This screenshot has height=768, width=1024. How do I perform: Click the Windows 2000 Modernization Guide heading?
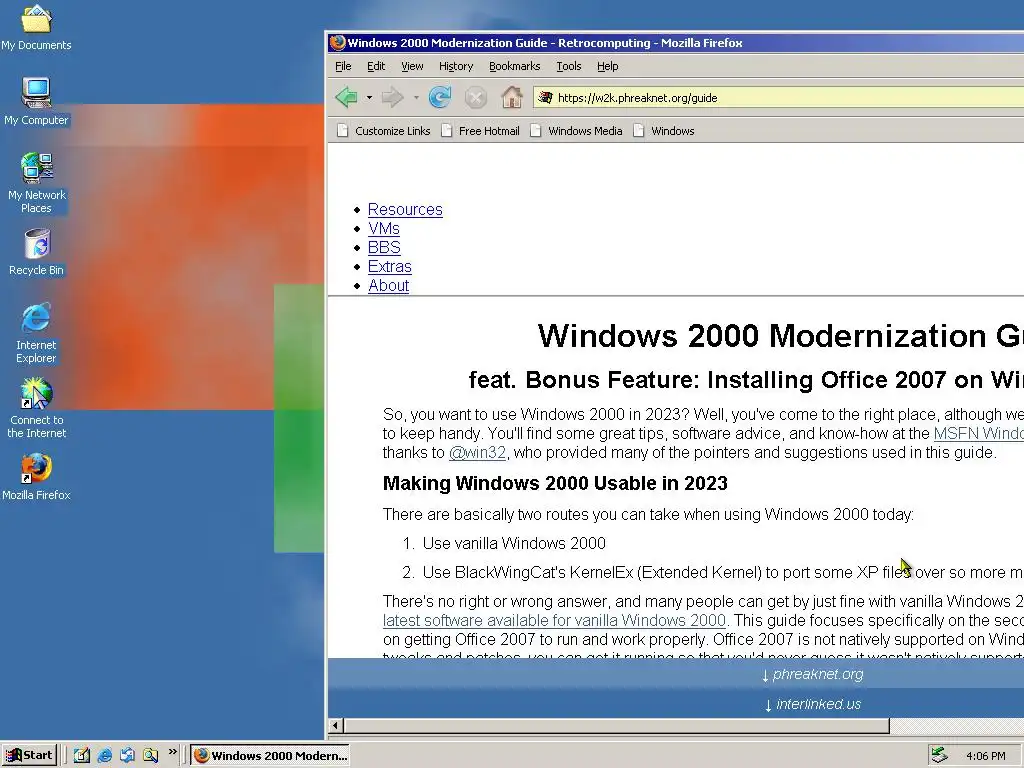(x=780, y=336)
